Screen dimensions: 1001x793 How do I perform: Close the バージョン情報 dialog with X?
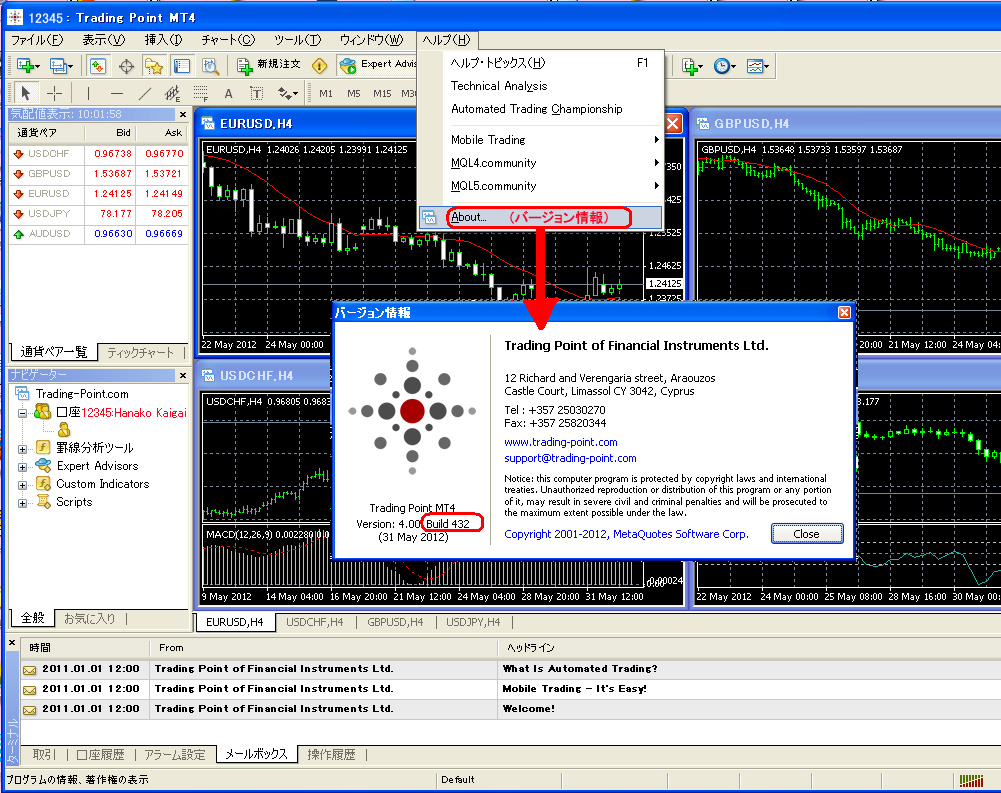pyautogui.click(x=844, y=312)
